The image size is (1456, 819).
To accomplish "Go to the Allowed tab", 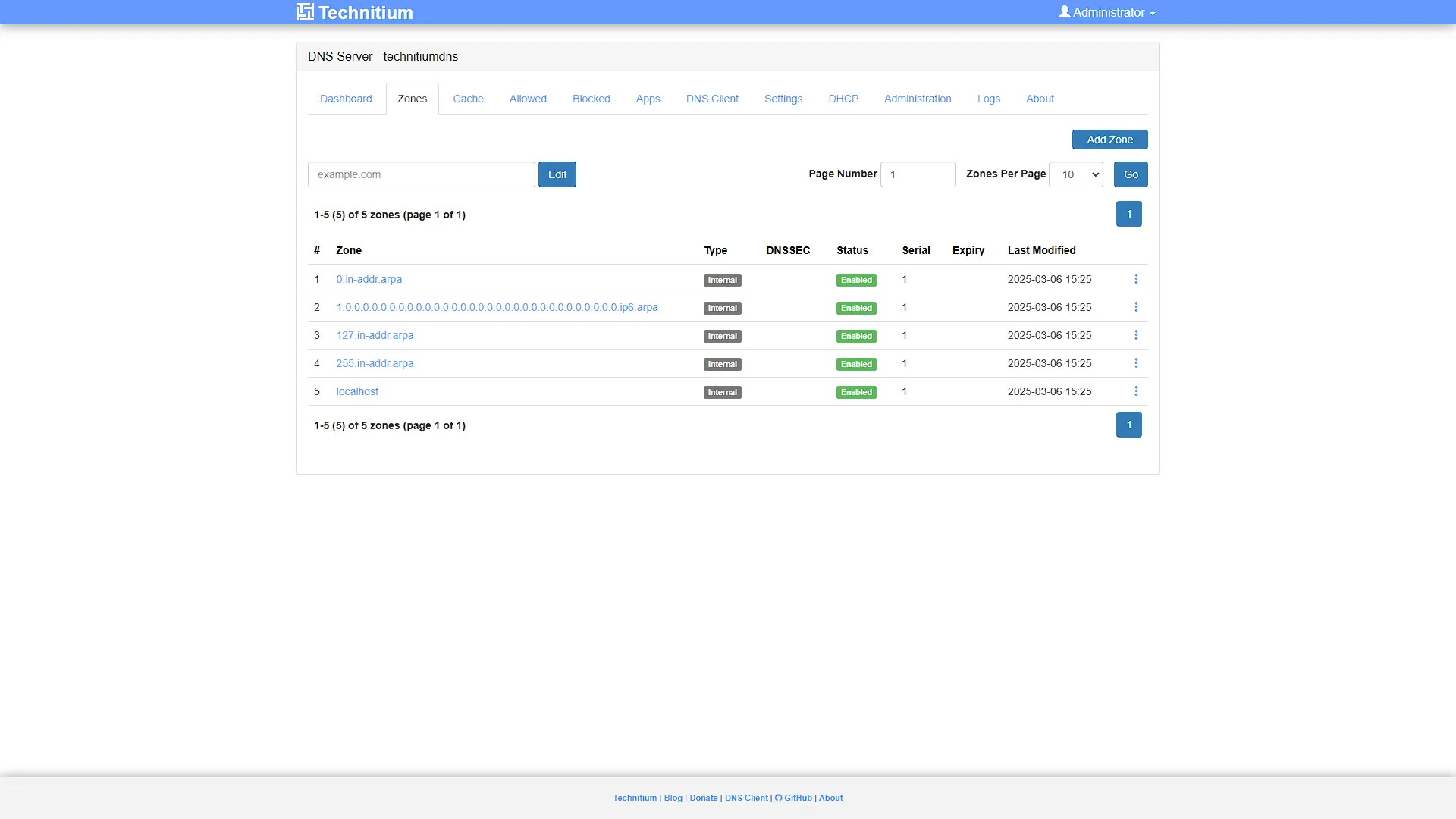I will 528,99.
